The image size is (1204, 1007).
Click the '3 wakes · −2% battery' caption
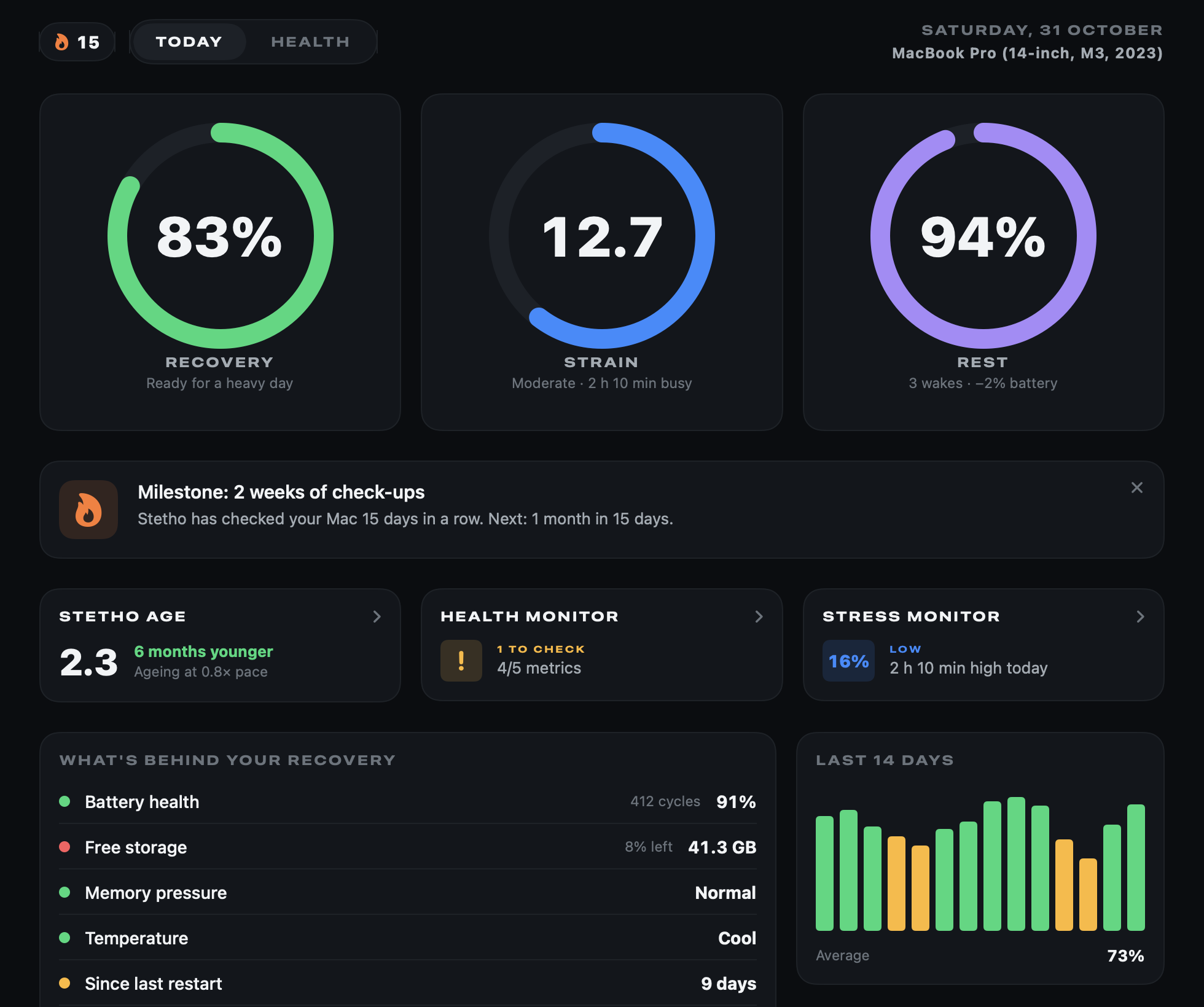[x=983, y=383]
